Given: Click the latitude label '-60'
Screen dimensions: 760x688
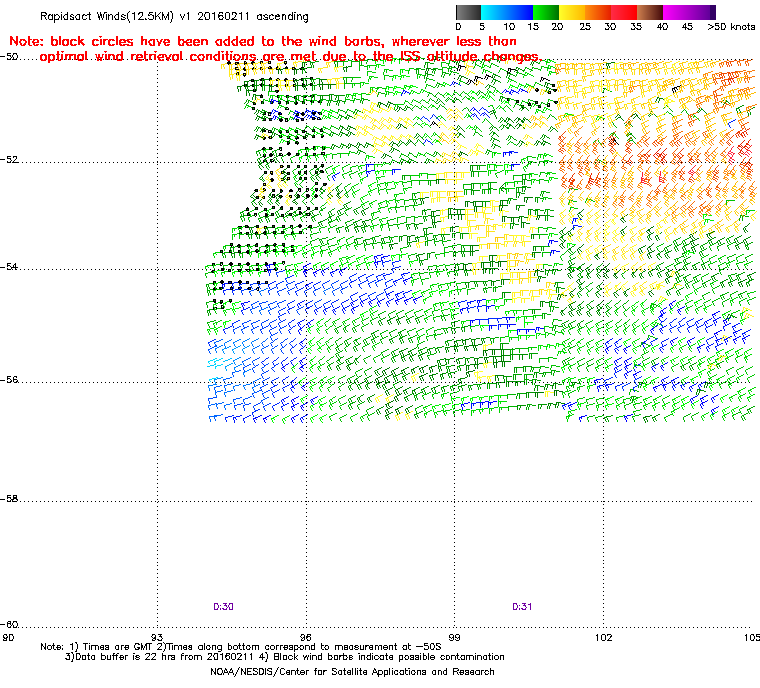Looking at the screenshot, I should [9, 625].
